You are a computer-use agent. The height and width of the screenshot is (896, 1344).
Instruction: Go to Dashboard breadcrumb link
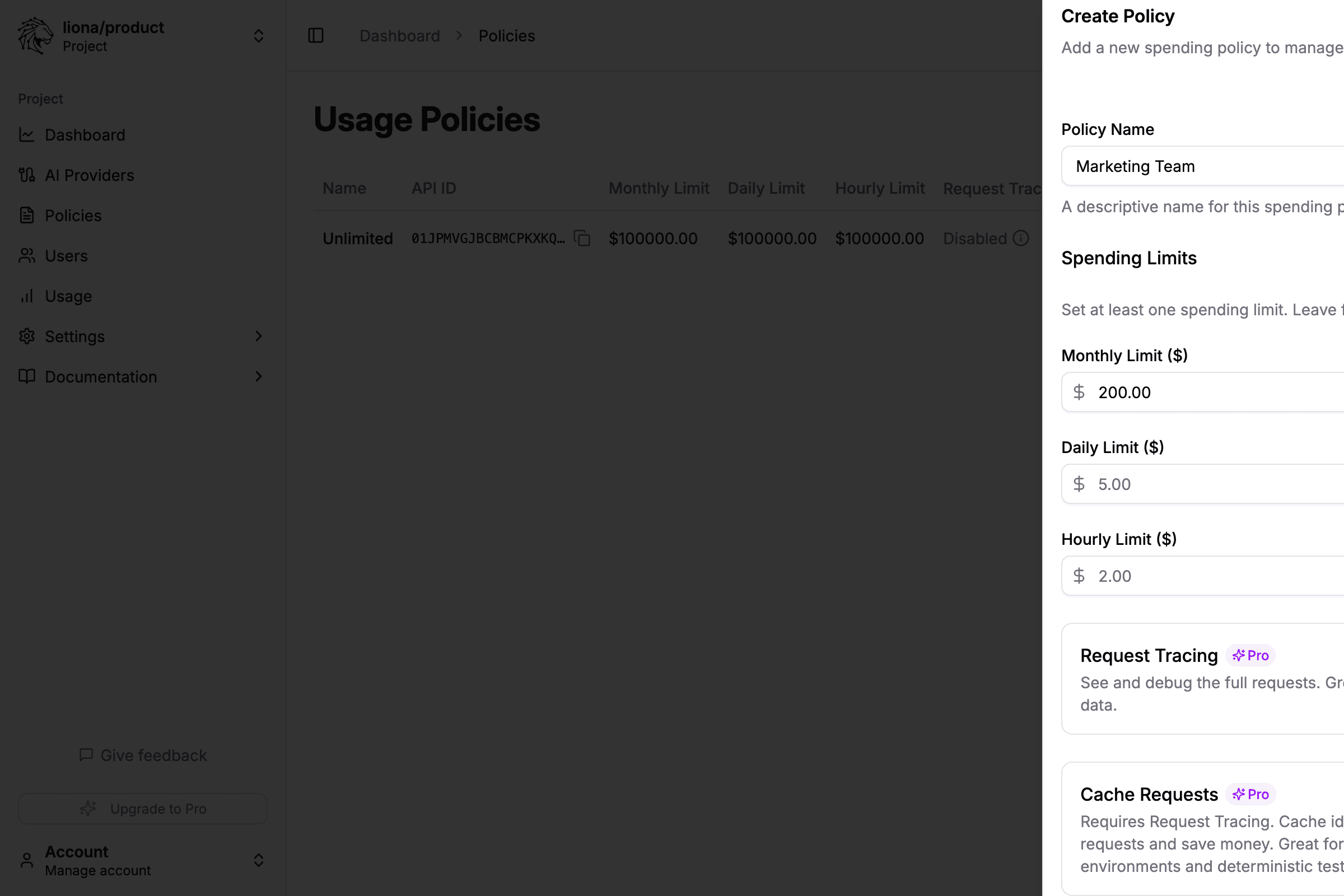[399, 35]
